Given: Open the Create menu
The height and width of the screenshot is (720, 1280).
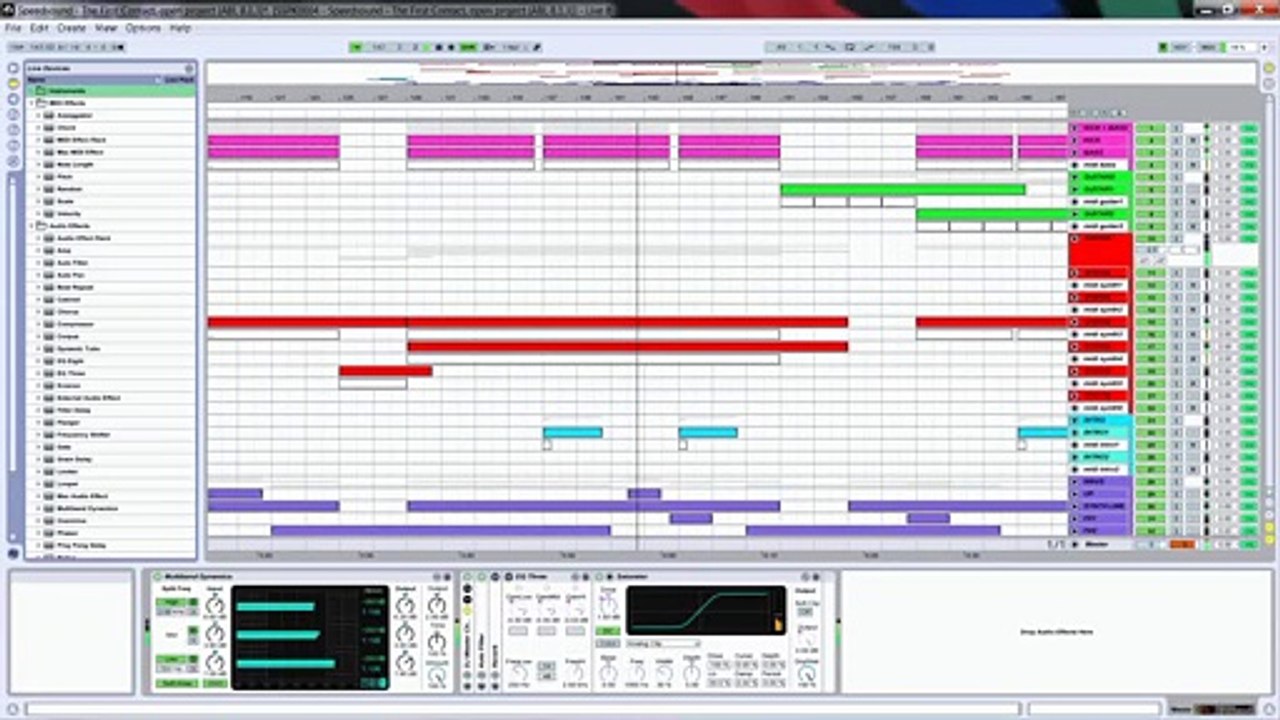Looking at the screenshot, I should tap(71, 28).
